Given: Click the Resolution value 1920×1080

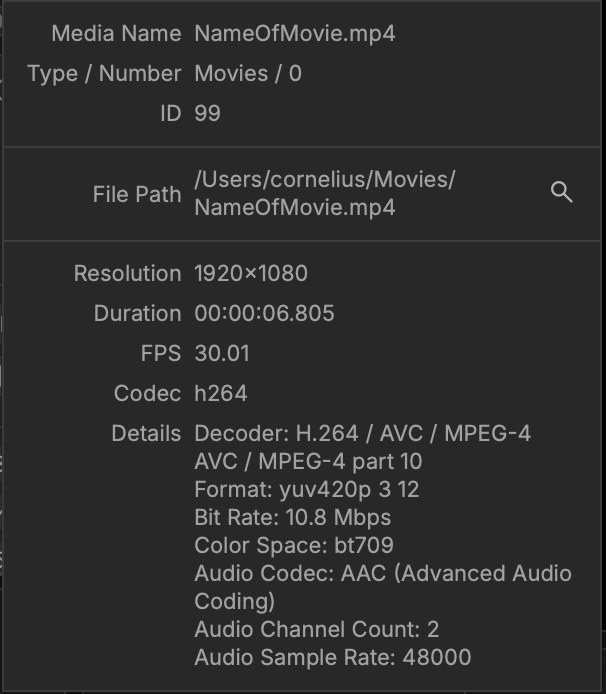Looking at the screenshot, I should pos(251,274).
